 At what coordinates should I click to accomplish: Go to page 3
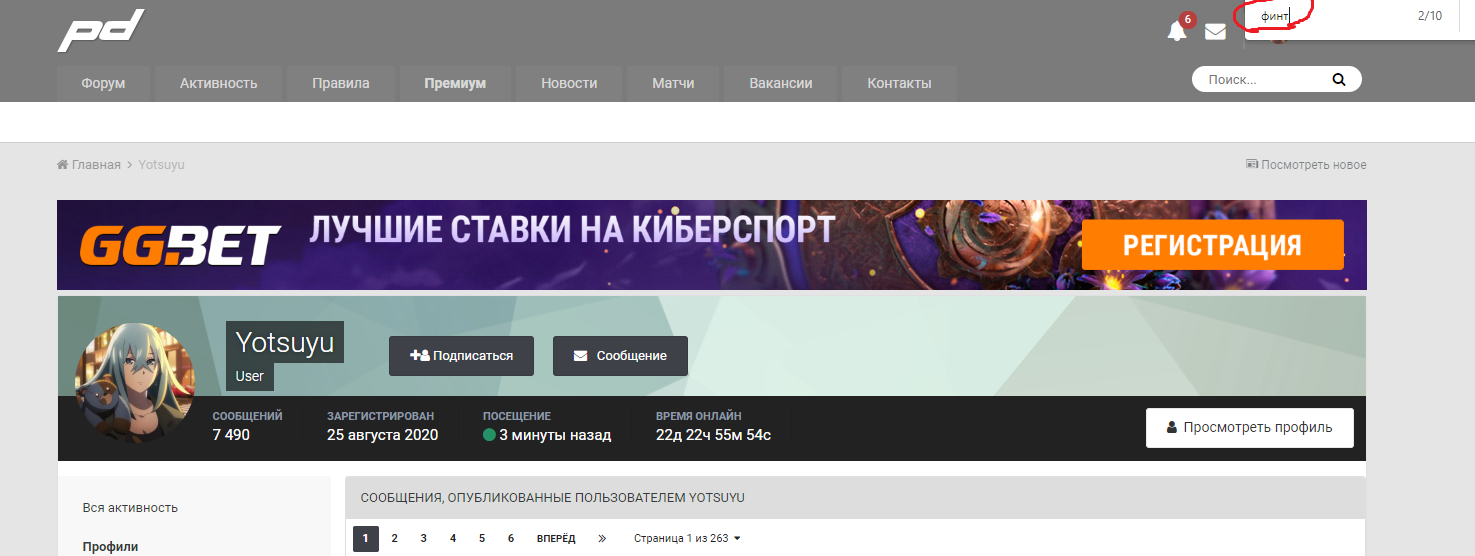click(x=423, y=538)
